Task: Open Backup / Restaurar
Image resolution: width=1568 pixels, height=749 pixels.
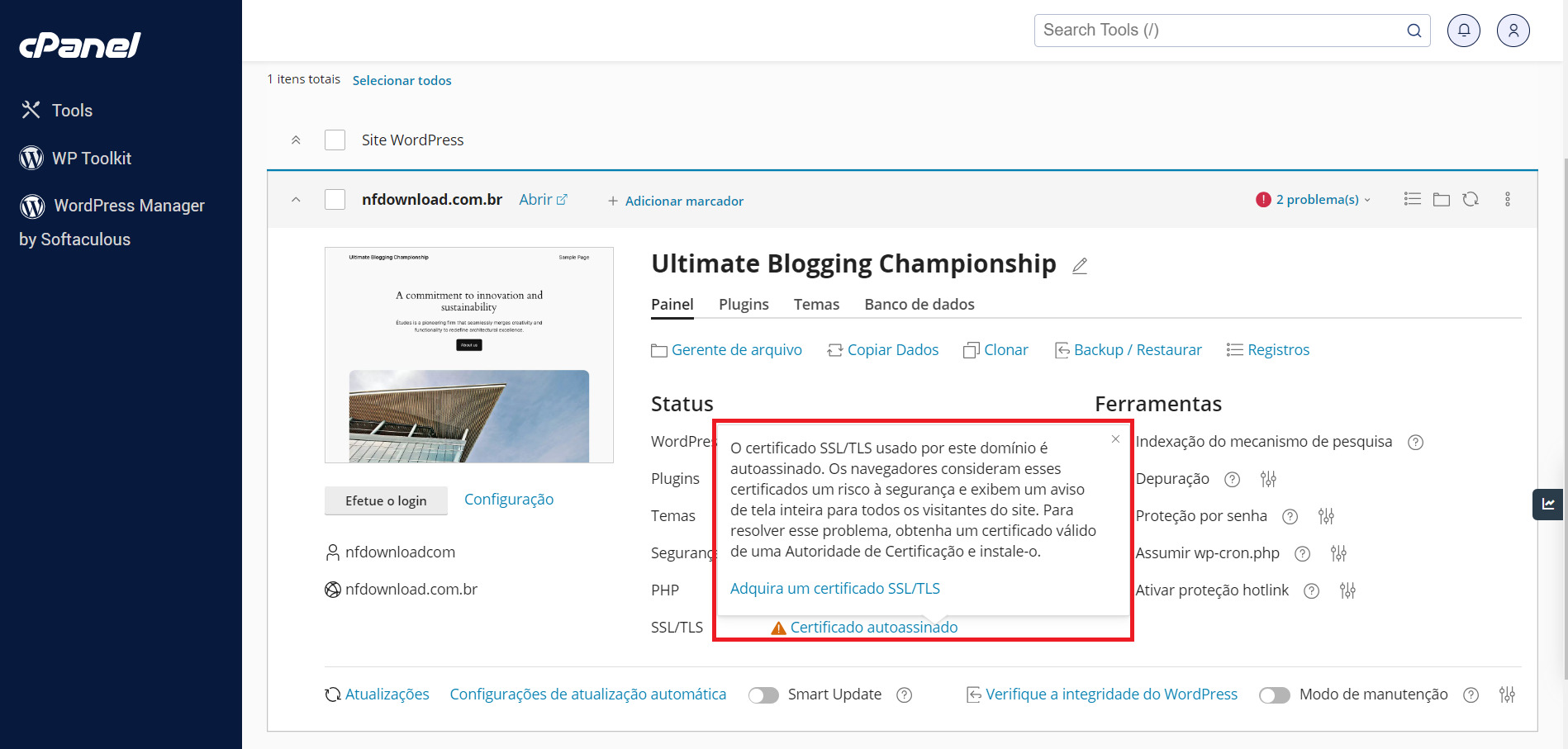Action: tap(1128, 350)
